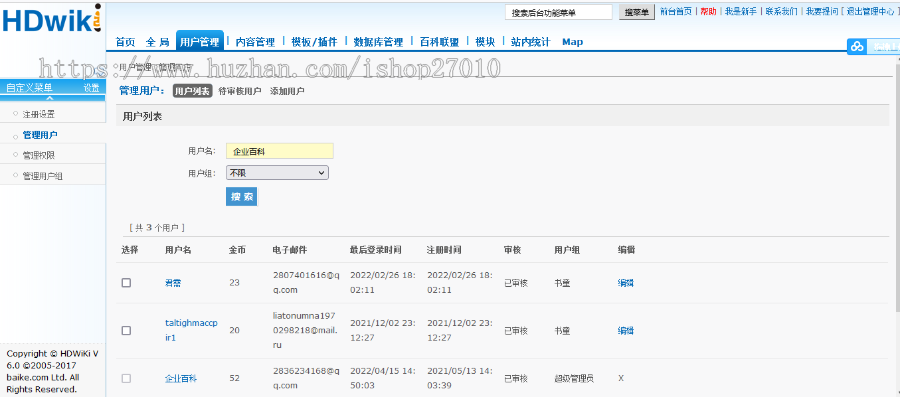Focus the 搜索后台功能菜单 search field
This screenshot has width=900, height=397.
[x=558, y=12]
